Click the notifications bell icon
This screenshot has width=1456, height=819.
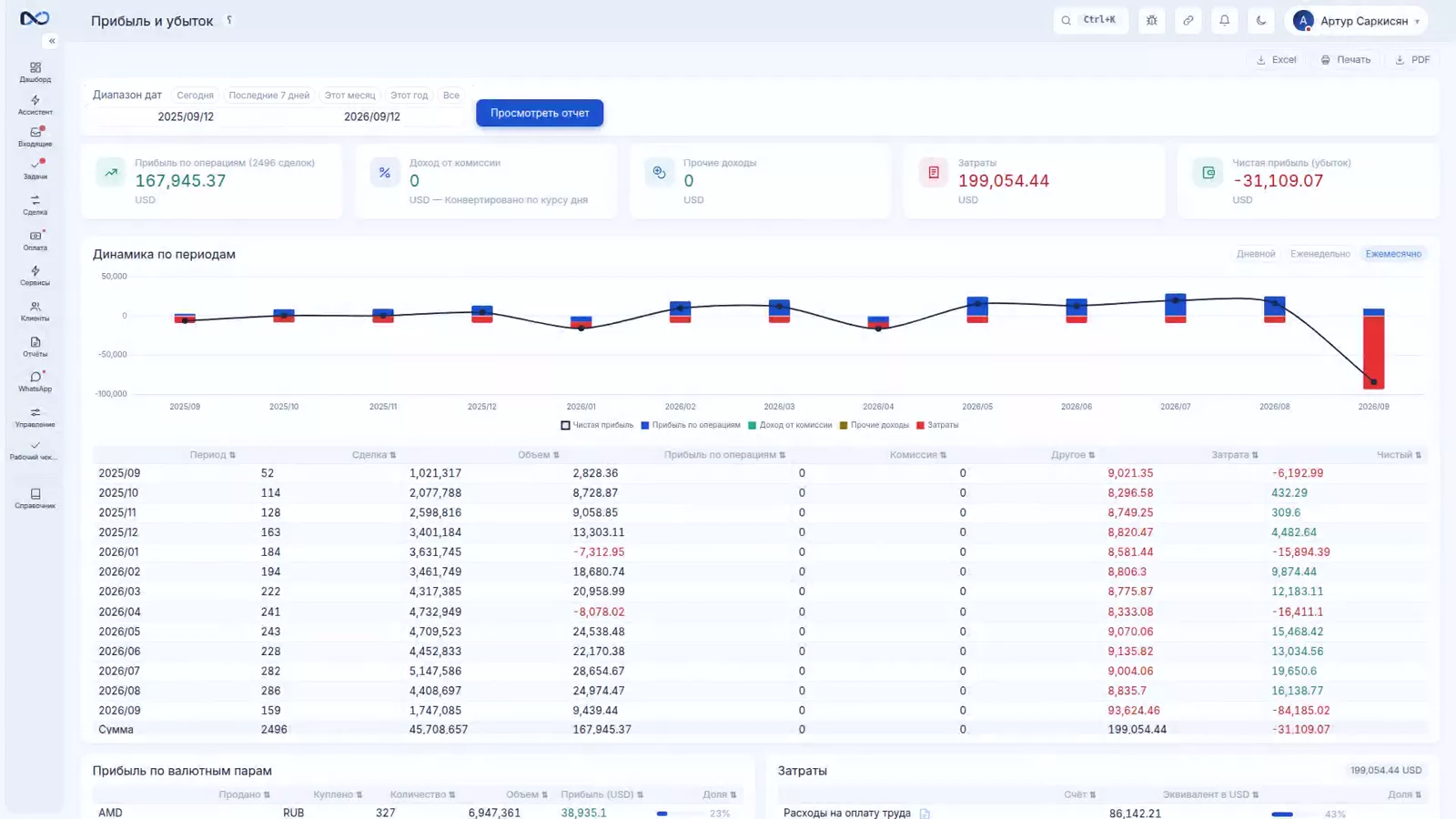[x=1224, y=20]
